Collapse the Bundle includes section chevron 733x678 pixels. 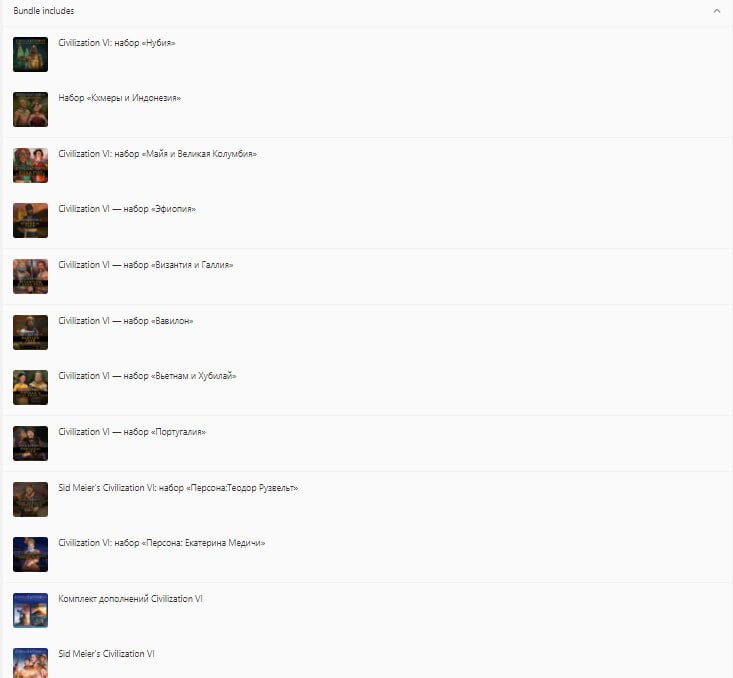[x=717, y=11]
